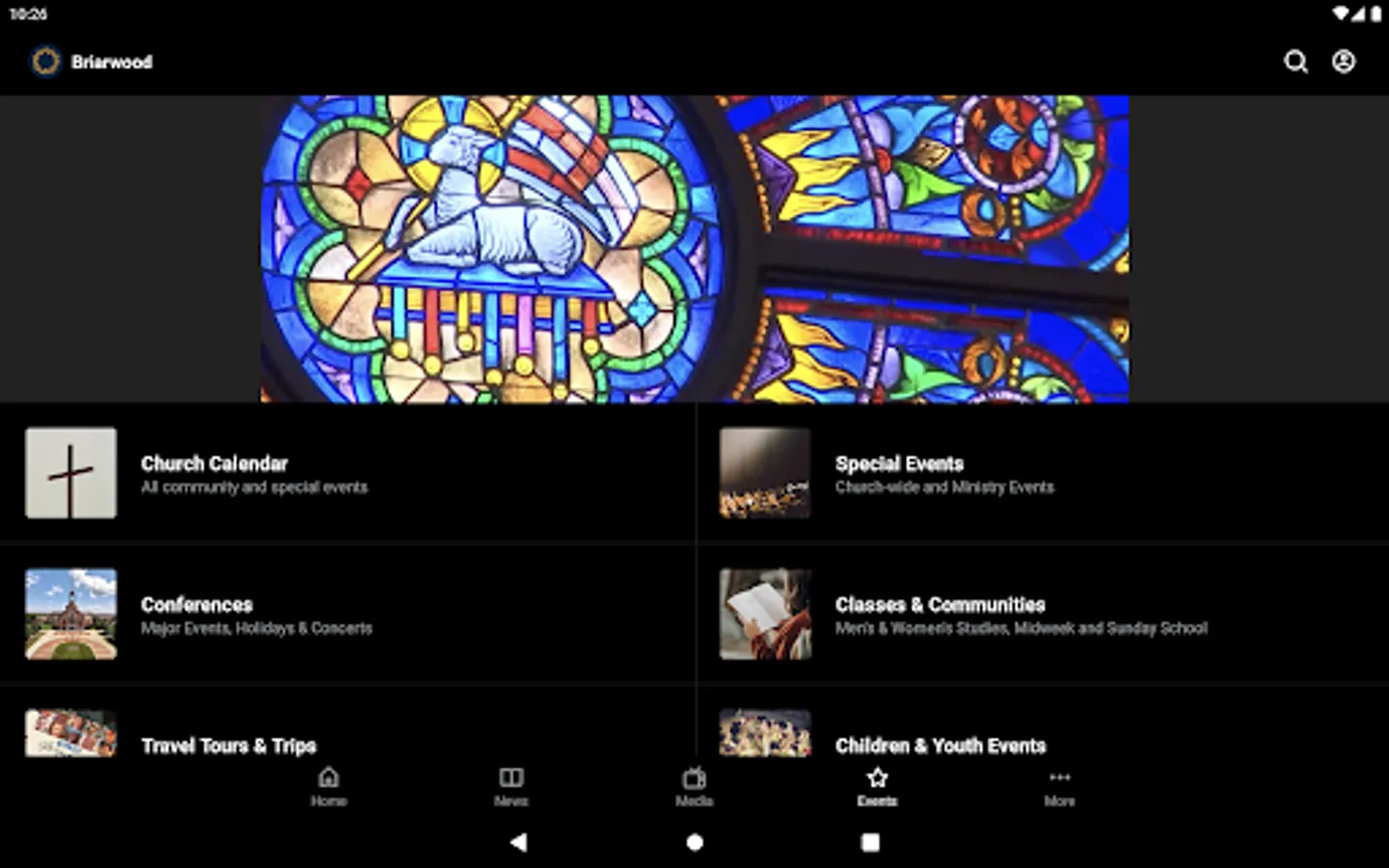Image resolution: width=1389 pixels, height=868 pixels.
Task: Tap the stained glass banner image
Action: click(694, 249)
